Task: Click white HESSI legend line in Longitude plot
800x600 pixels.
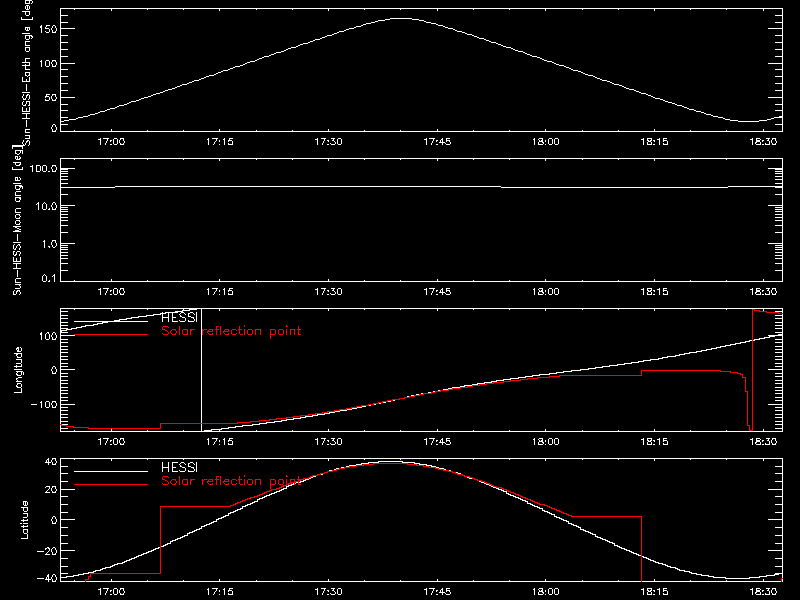Action: point(111,321)
